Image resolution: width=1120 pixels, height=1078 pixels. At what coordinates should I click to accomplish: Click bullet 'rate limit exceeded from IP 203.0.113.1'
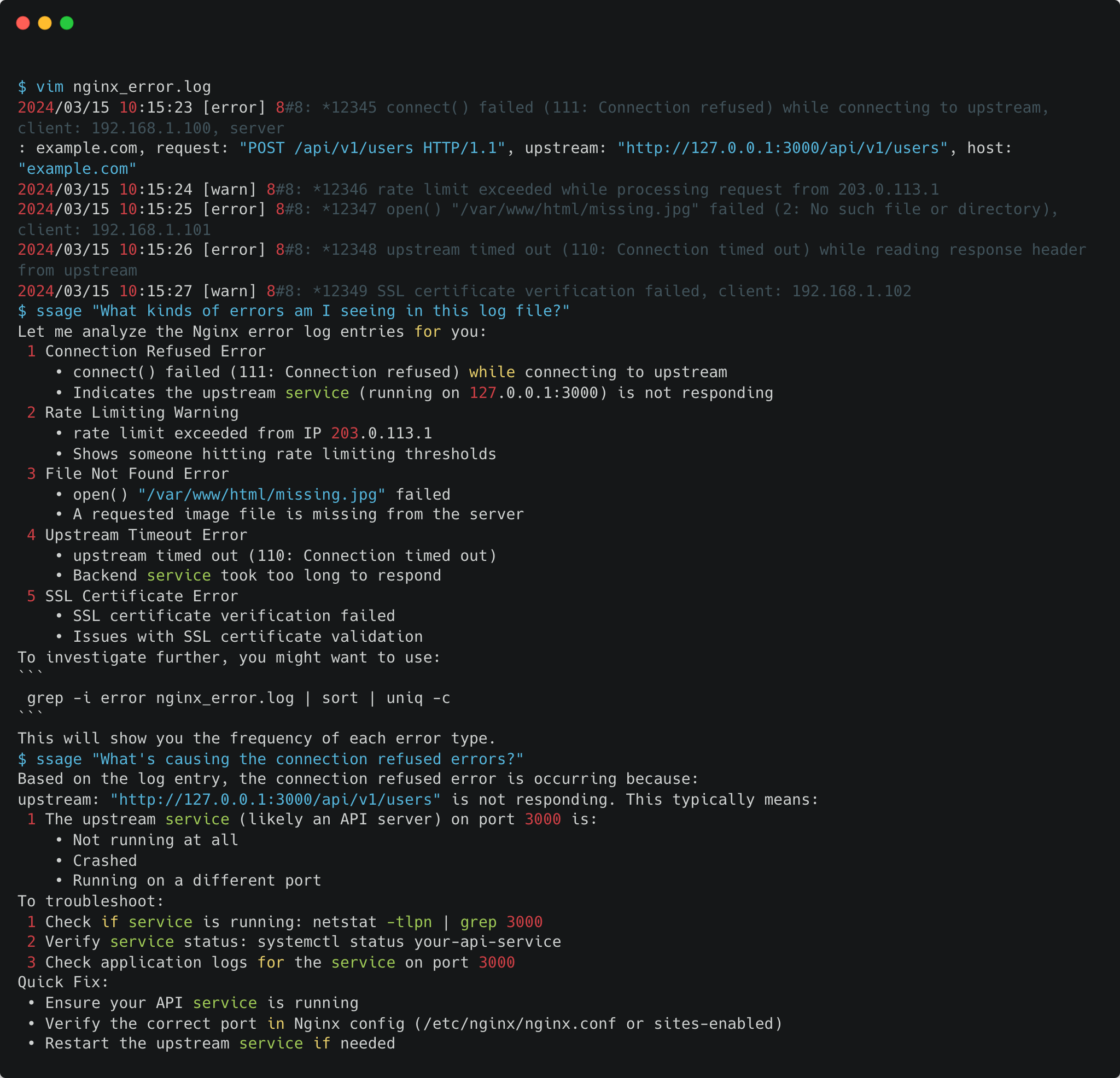click(243, 433)
